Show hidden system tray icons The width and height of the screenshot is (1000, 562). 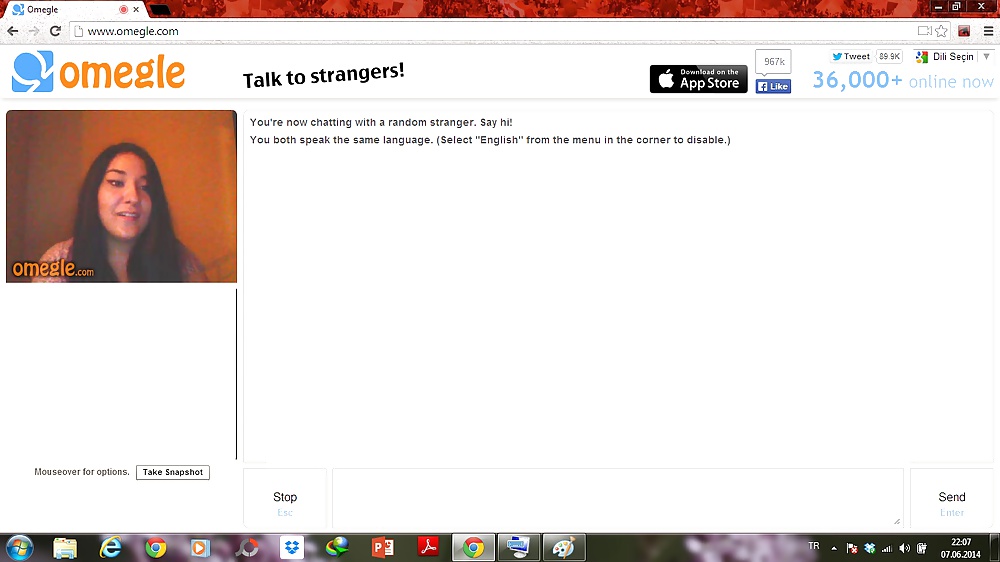pyautogui.click(x=834, y=549)
